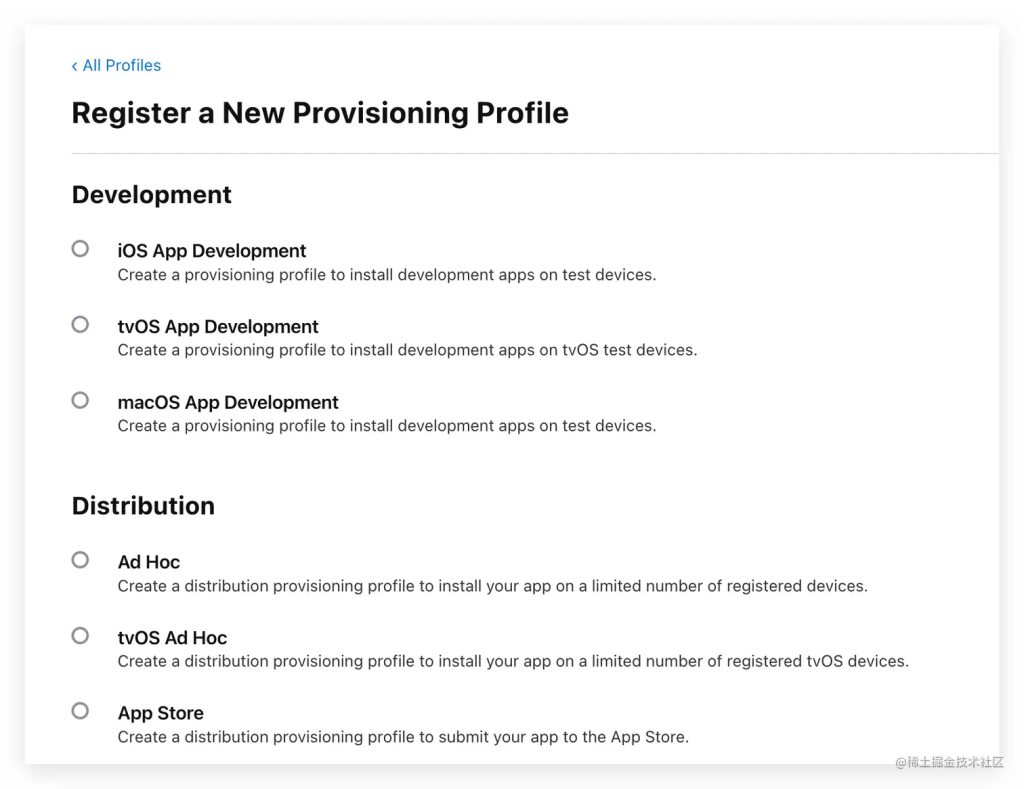Click the macOS App Development label text

pos(228,402)
